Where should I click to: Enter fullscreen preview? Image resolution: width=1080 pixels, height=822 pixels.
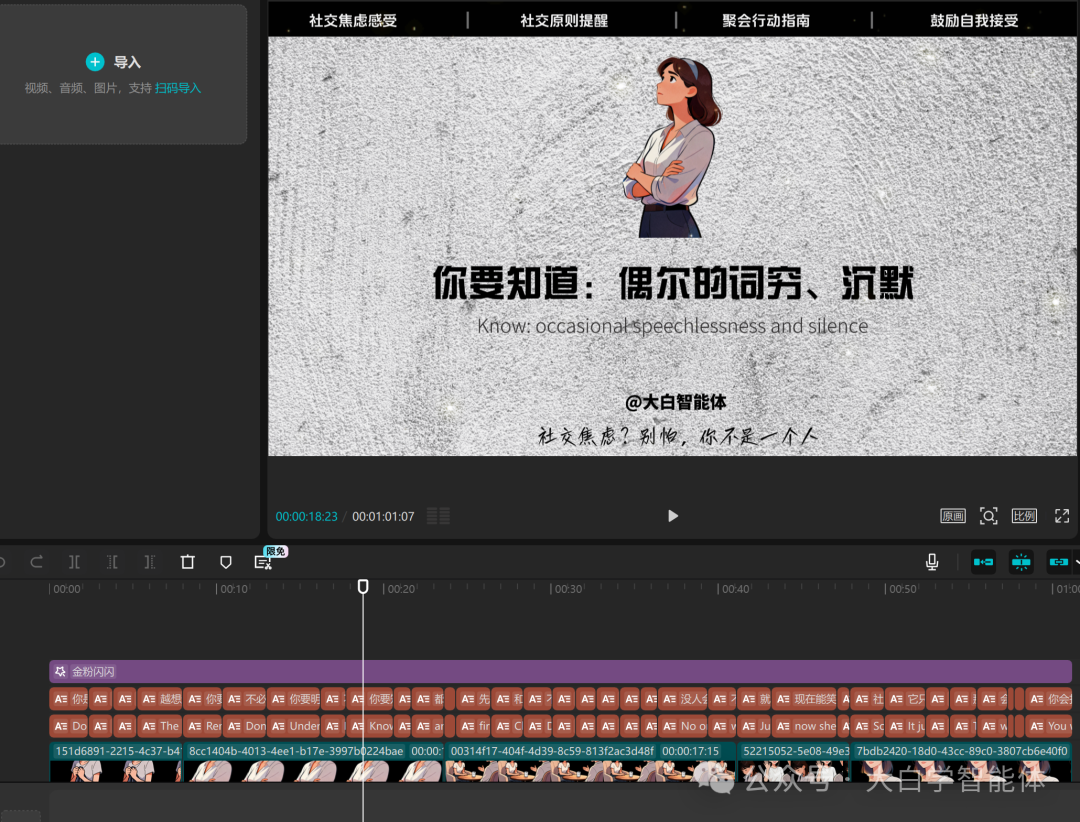1062,516
